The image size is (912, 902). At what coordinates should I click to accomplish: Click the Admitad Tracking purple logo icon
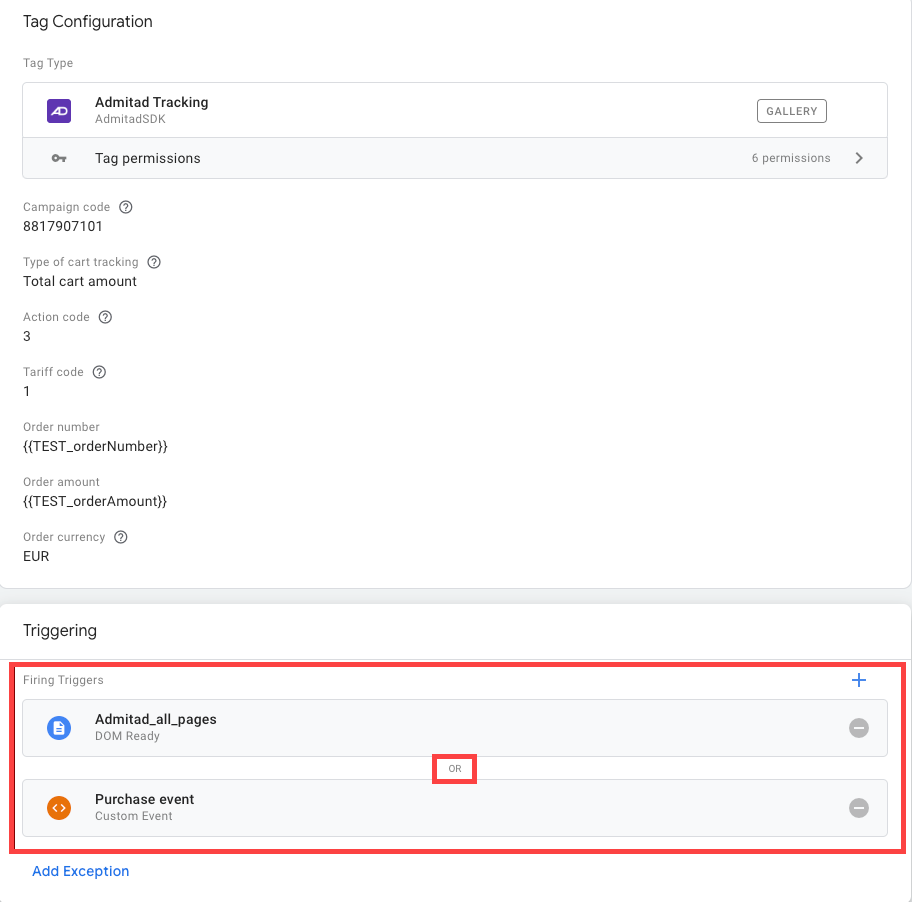coord(59,110)
